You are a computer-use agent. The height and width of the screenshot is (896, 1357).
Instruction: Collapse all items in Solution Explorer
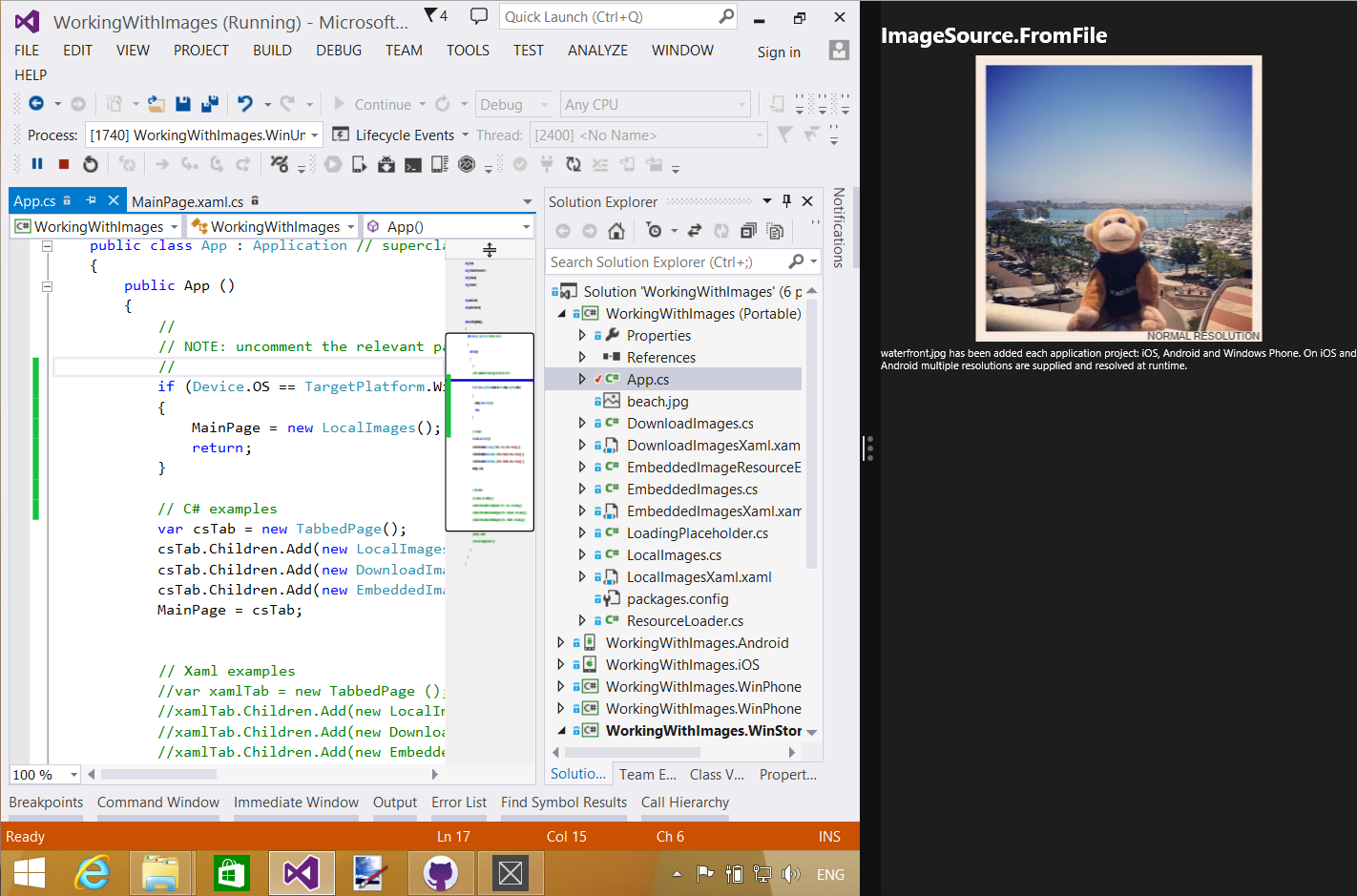[x=748, y=231]
